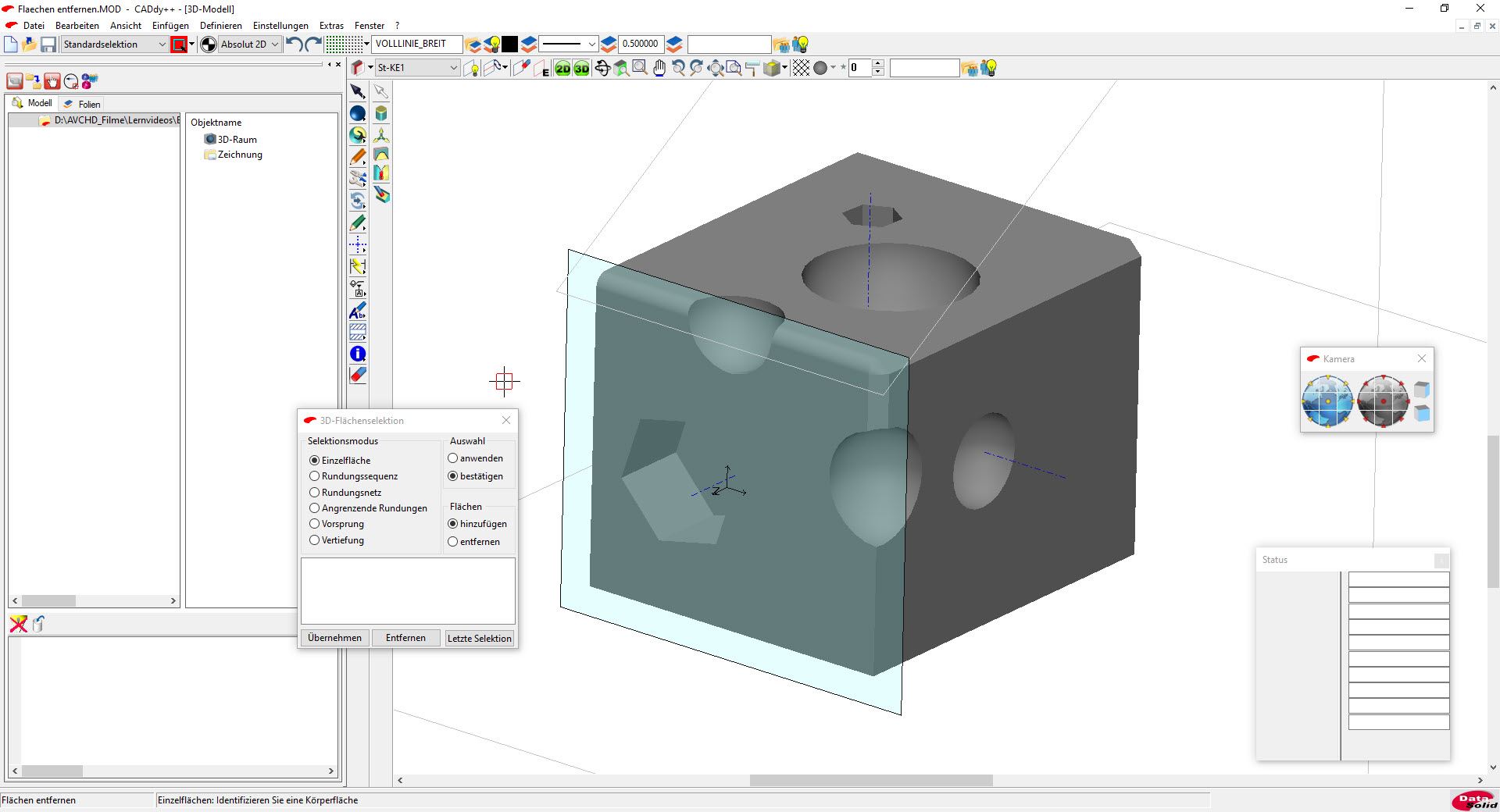Open the Einstellungen menu
Screen dimensions: 1500x812
click(280, 26)
